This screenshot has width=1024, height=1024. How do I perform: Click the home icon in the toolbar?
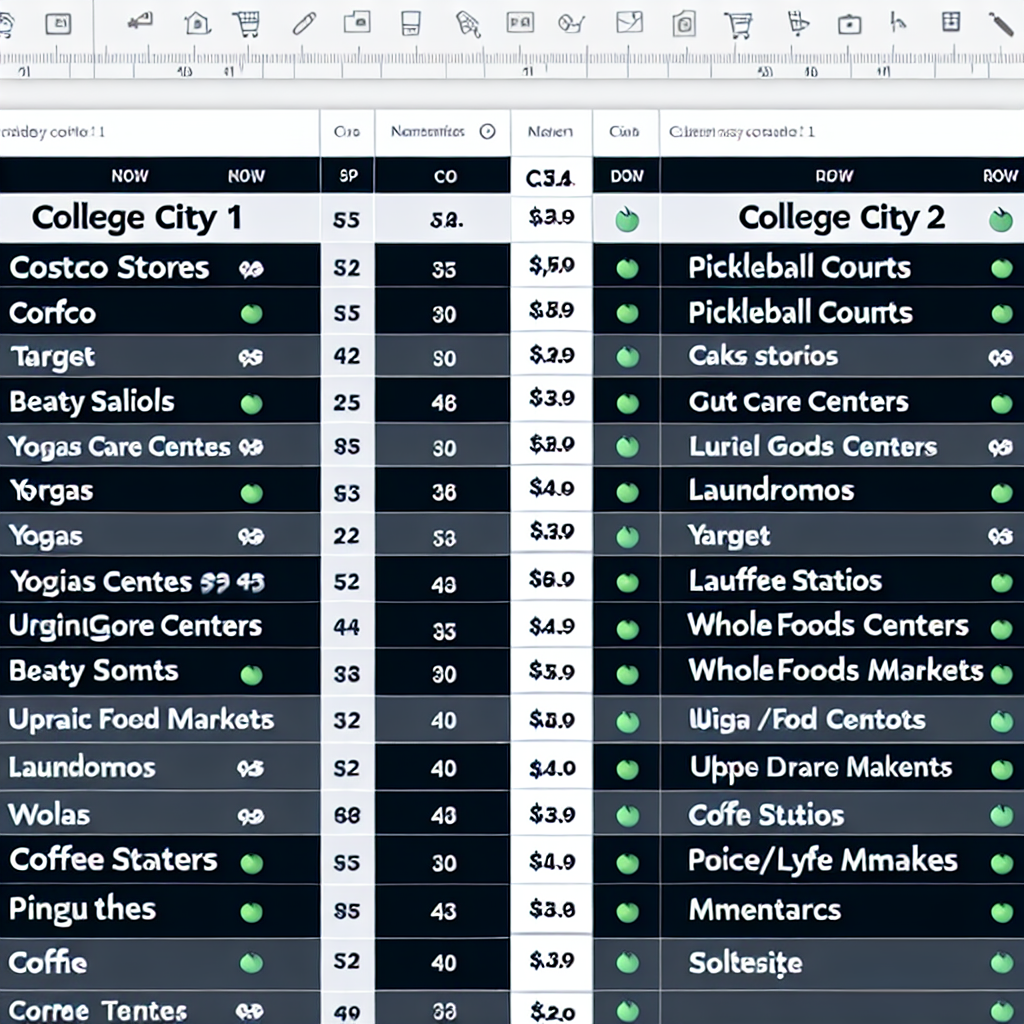[x=197, y=24]
